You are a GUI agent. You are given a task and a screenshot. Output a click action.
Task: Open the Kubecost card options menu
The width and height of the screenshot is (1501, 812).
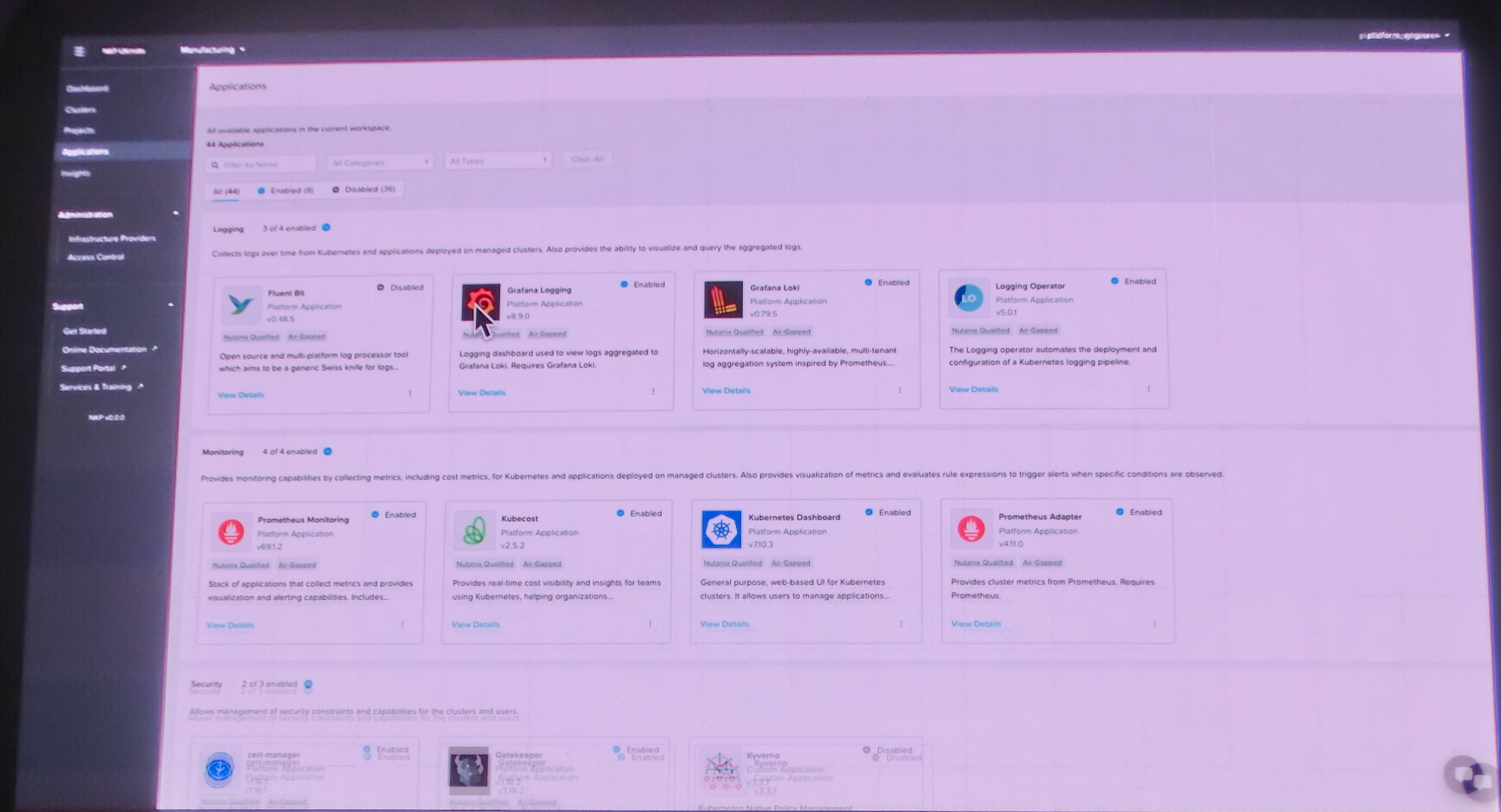pyautogui.click(x=650, y=624)
